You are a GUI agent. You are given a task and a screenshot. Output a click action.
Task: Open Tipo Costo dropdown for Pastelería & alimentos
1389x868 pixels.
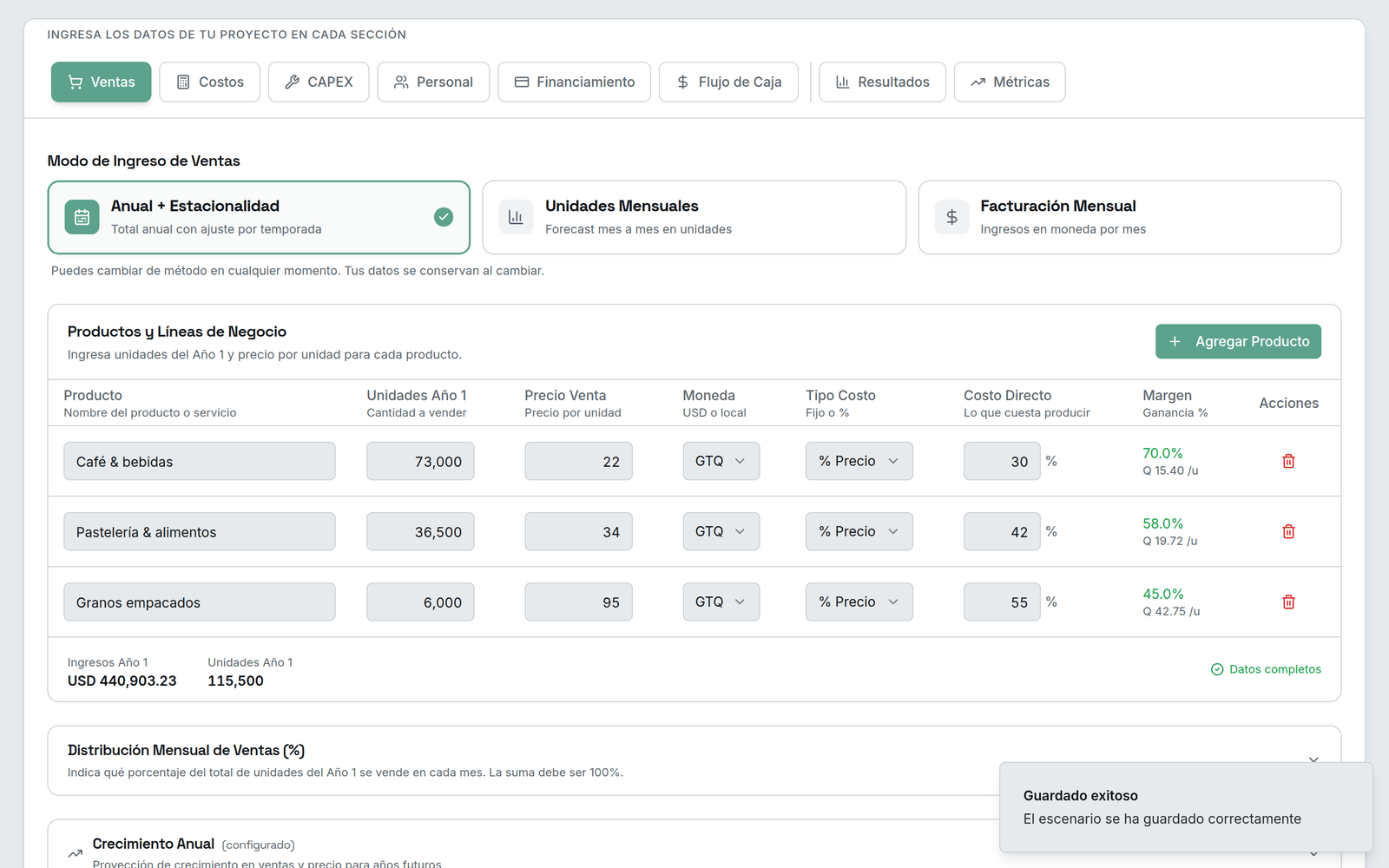tap(859, 531)
